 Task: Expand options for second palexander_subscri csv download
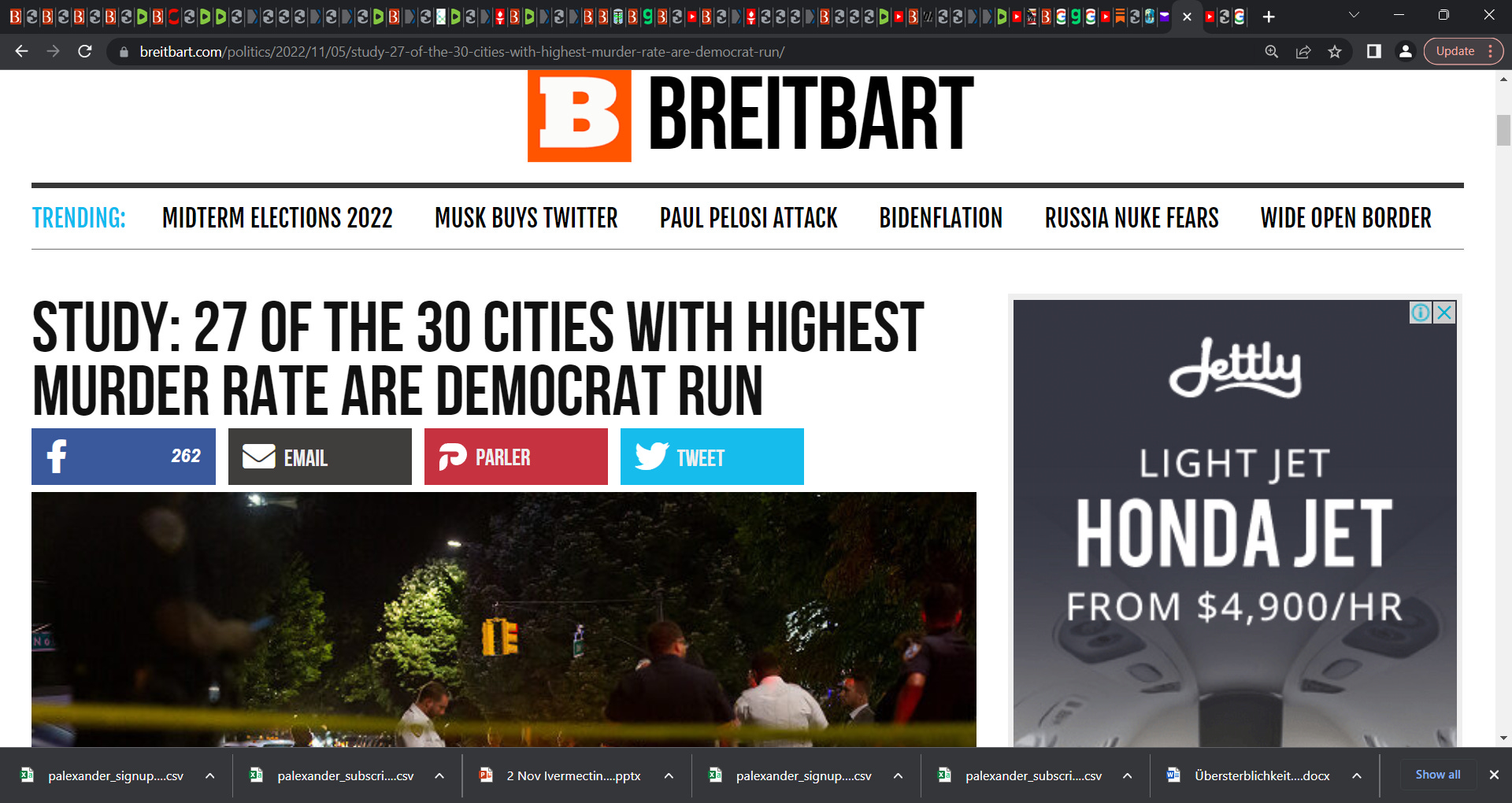tap(1128, 775)
